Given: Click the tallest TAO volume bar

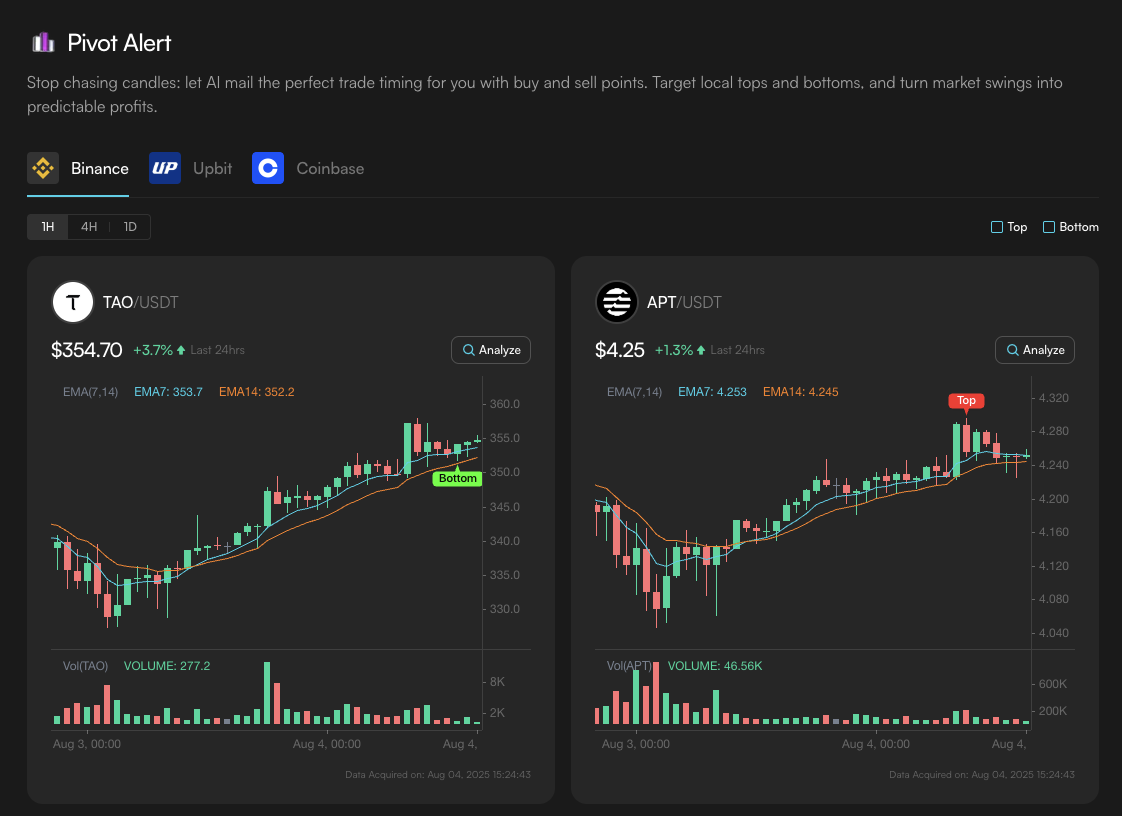Looking at the screenshot, I should pos(267,692).
